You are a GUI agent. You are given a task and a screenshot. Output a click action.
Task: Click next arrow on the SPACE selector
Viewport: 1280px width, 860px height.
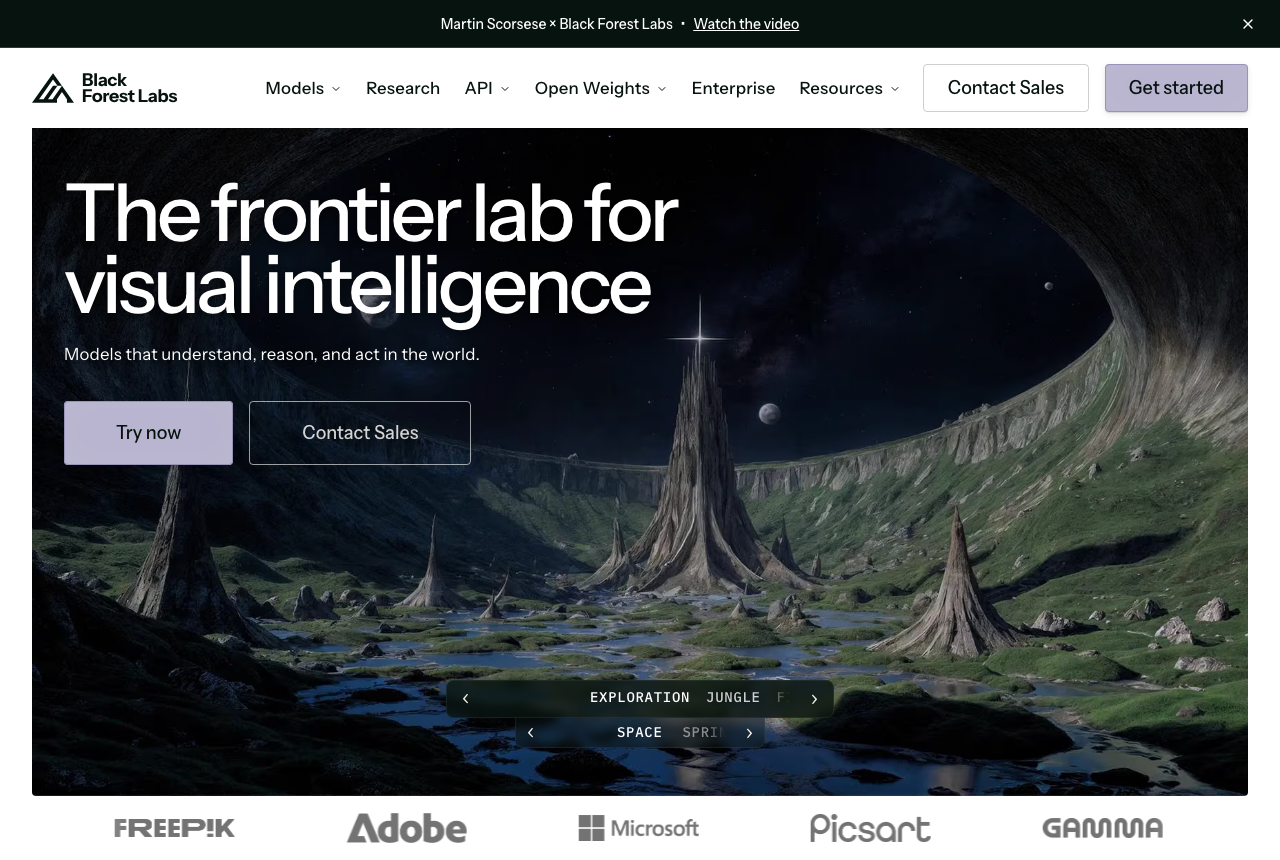coord(749,733)
